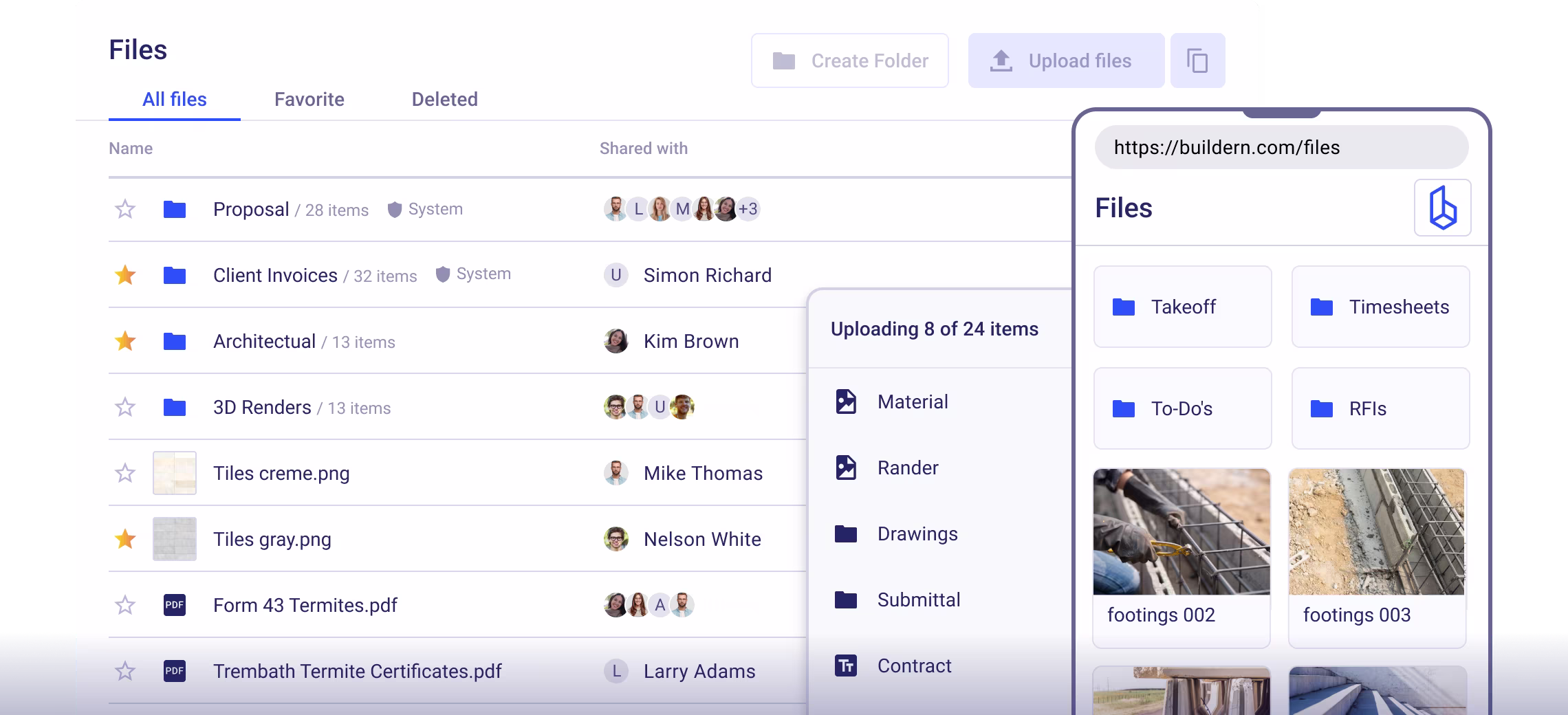Click the PDF icon of Form 43 Termites
The width and height of the screenshot is (1568, 715).
tap(175, 605)
